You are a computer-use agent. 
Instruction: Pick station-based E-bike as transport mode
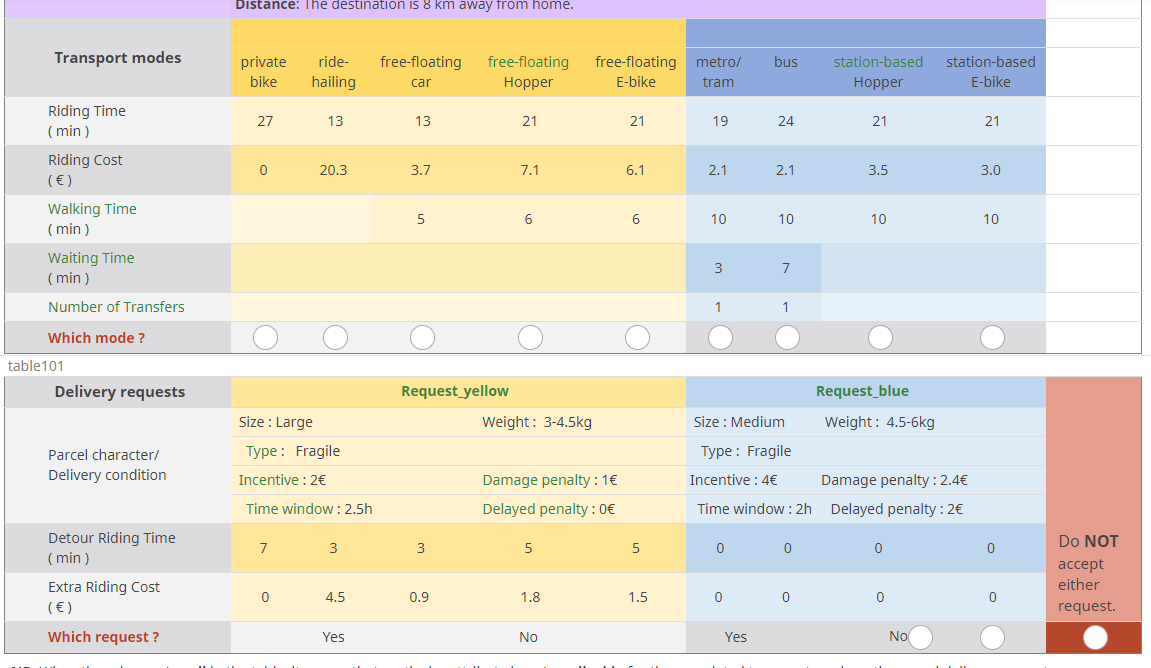pyautogui.click(x=992, y=338)
